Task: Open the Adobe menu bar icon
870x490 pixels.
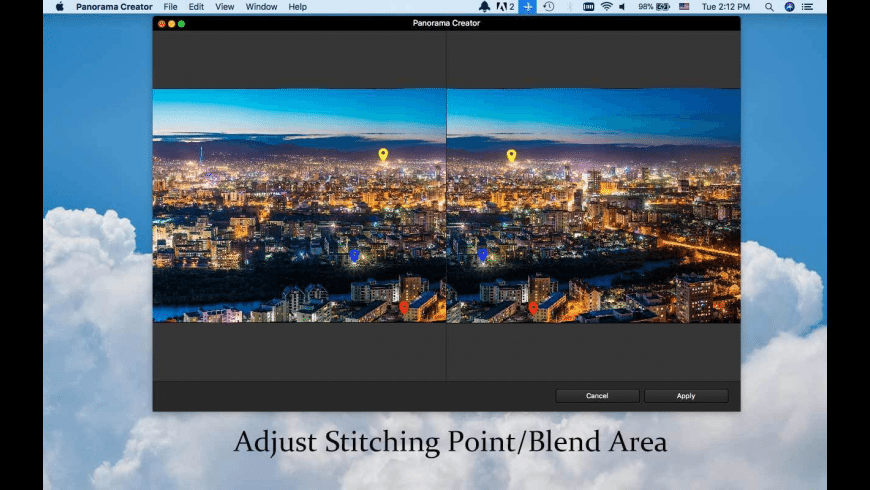Action: click(505, 7)
